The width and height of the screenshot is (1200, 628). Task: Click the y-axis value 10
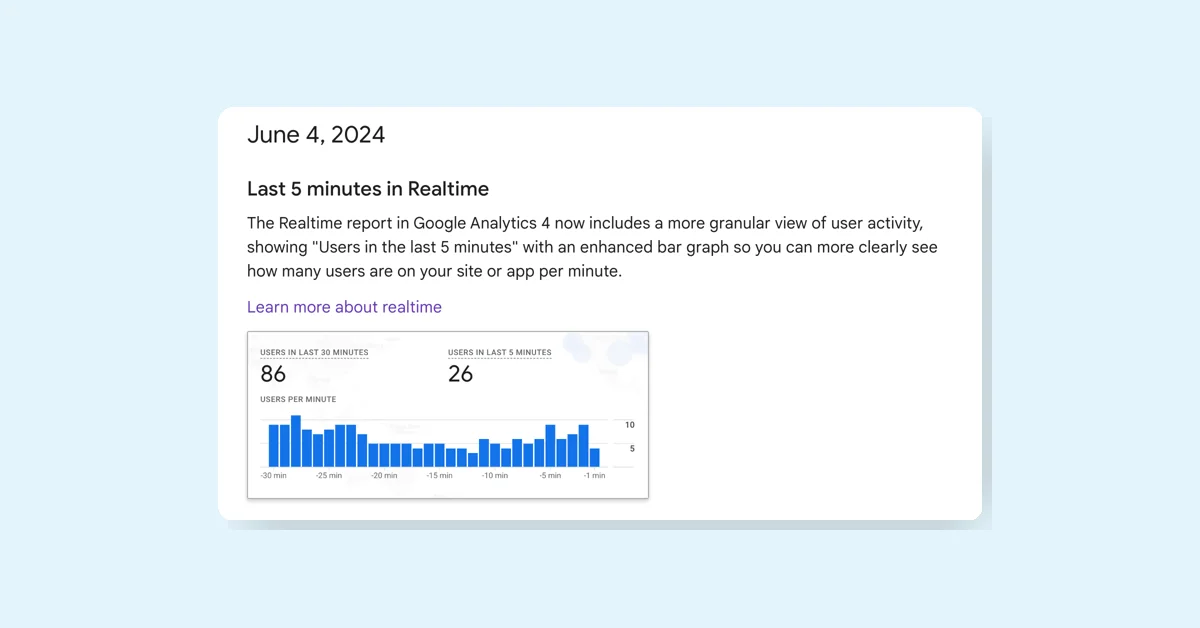(x=630, y=425)
